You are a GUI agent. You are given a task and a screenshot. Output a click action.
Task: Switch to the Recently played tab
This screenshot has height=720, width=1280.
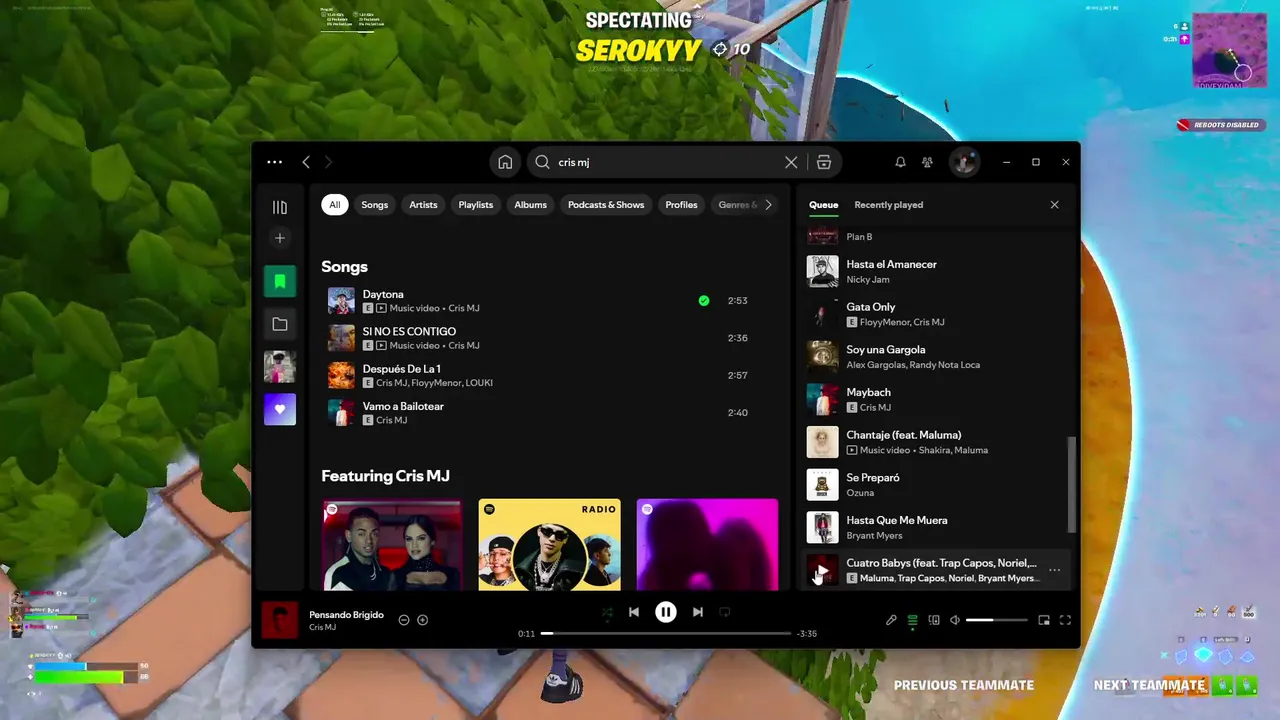(x=888, y=205)
